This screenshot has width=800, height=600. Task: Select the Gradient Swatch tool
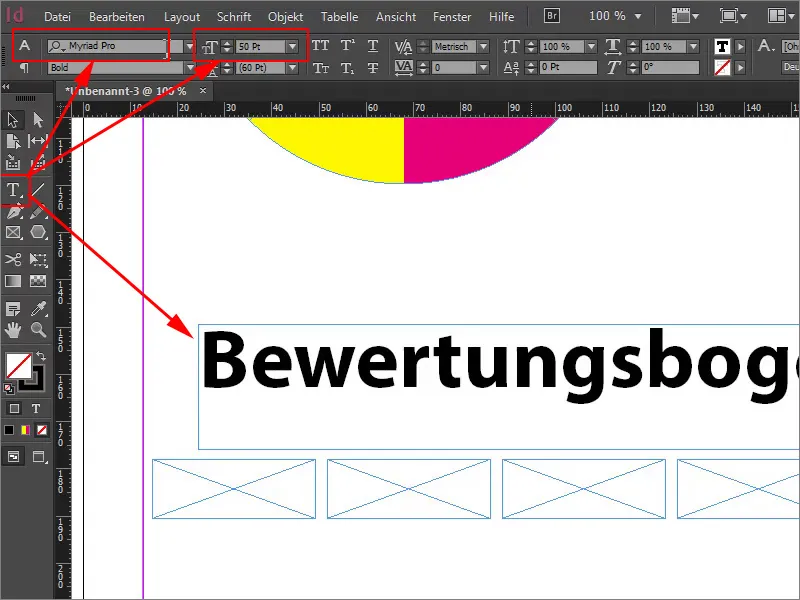13,281
